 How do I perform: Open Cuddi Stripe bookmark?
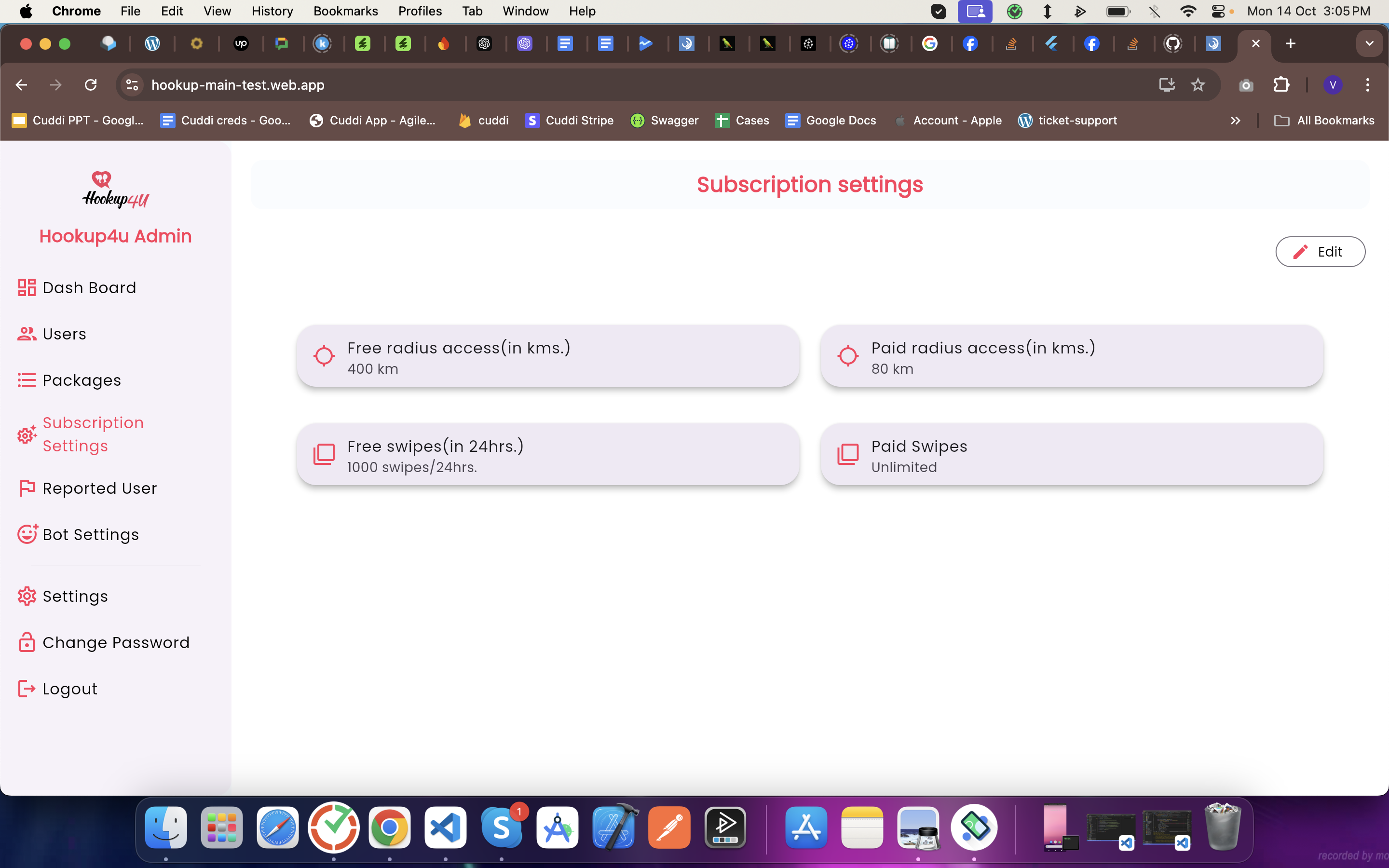[x=569, y=120]
